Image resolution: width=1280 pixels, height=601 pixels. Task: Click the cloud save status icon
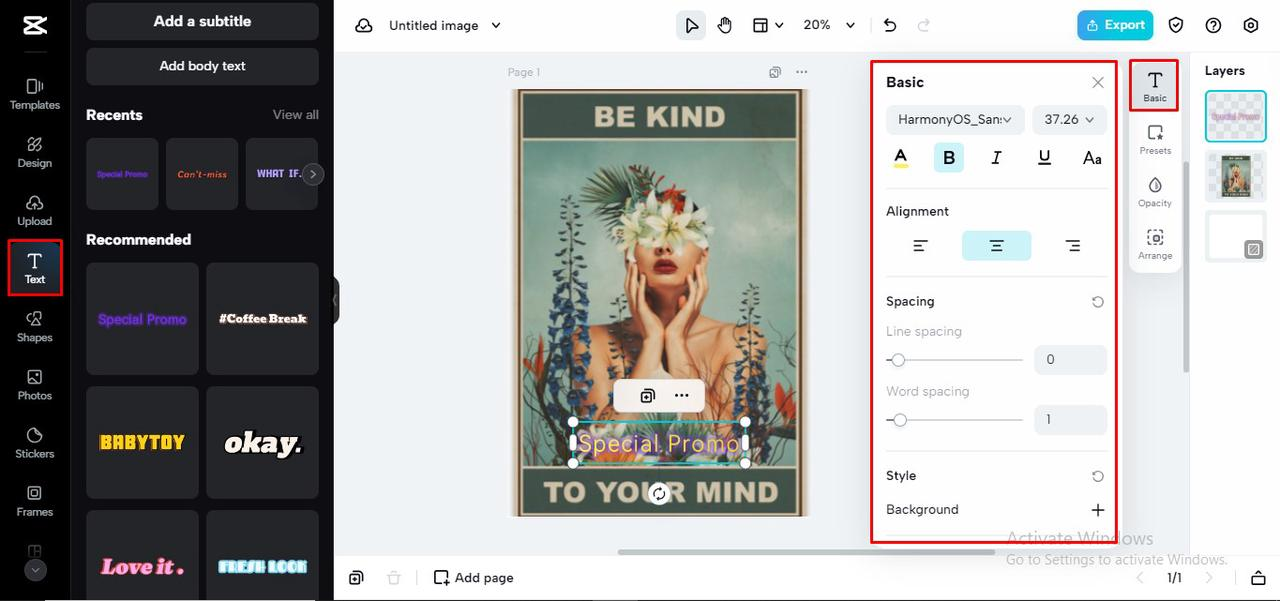tap(364, 25)
